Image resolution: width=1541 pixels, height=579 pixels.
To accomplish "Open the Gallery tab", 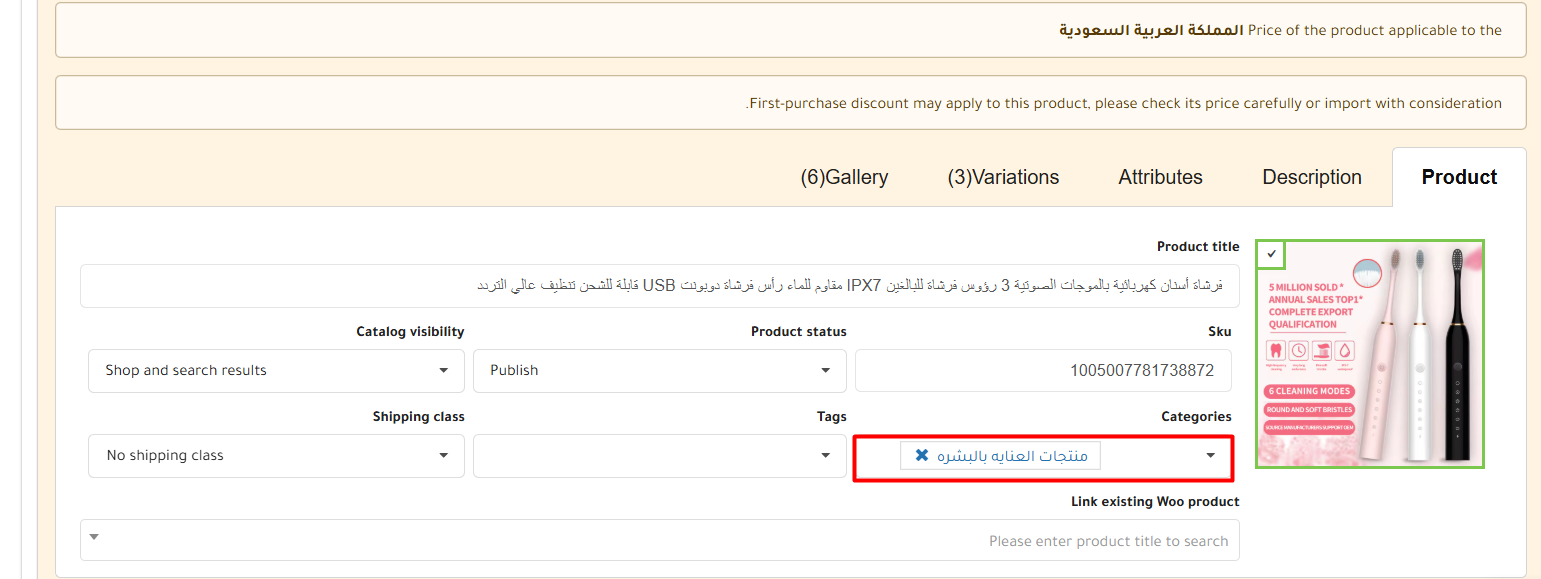I will click(844, 178).
